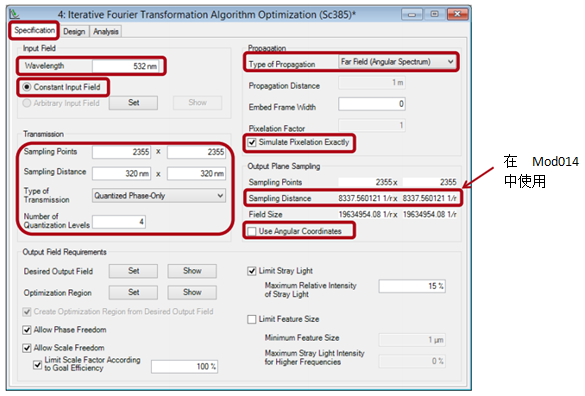Screen dimensions: 585x396
Task: Click the Number of Quantization Levels field
Action: click(x=119, y=222)
